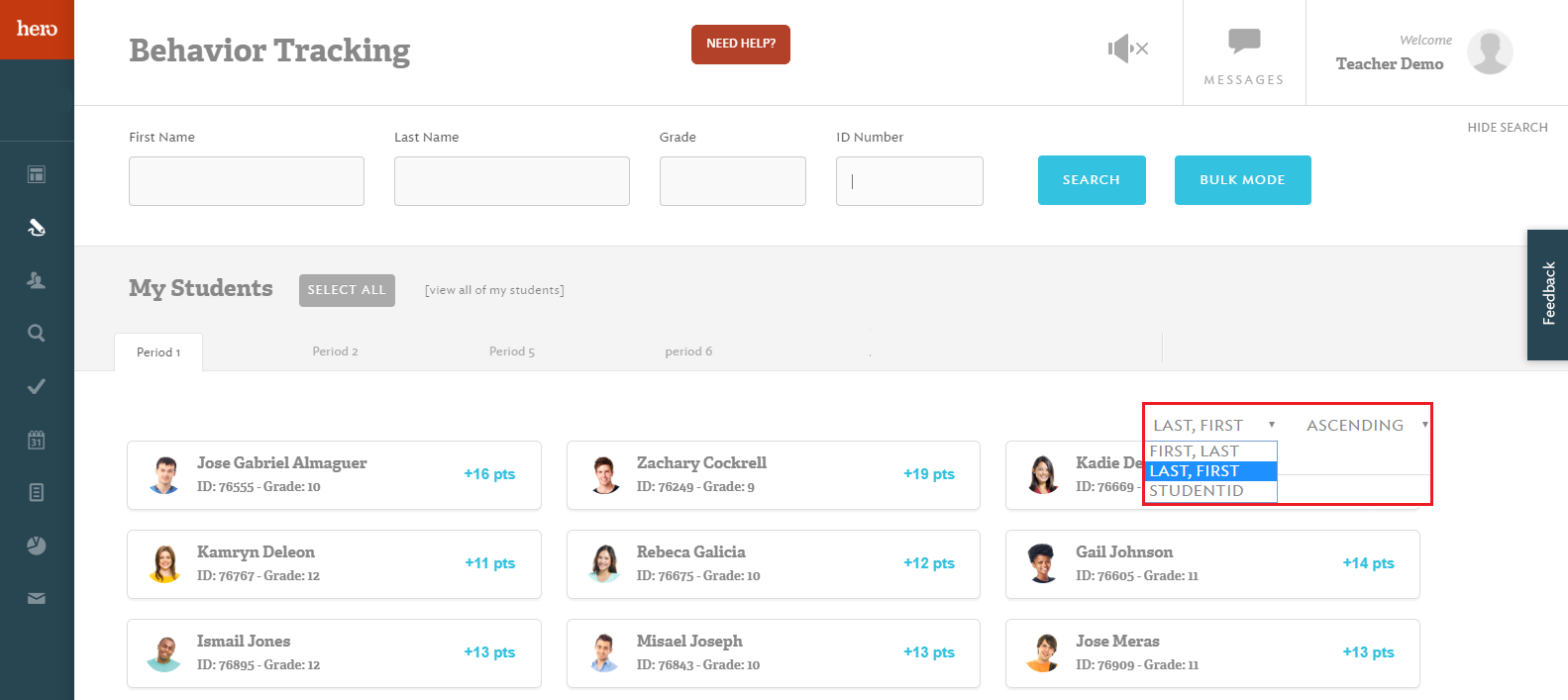Open the checkmark sidebar icon
Viewport: 1568px width, 700px height.
[37, 386]
